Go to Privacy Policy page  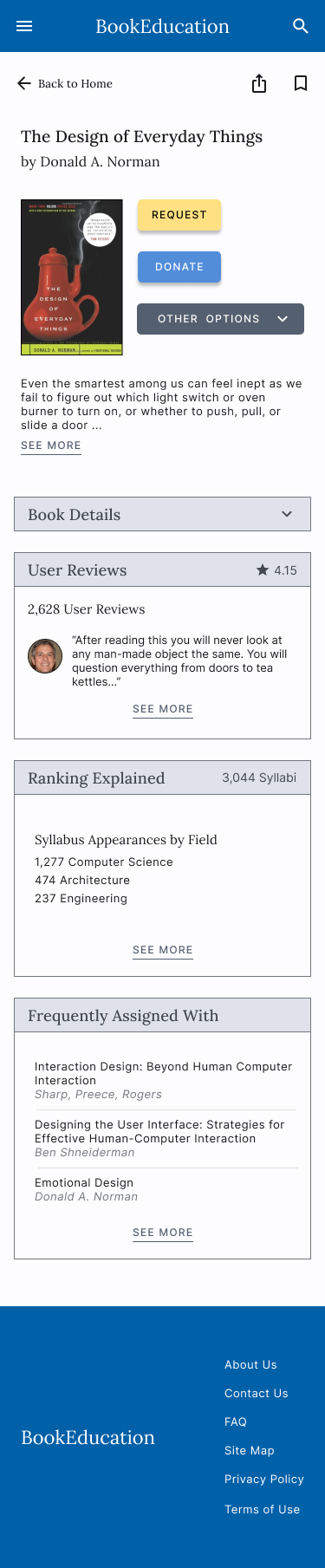(x=264, y=1479)
